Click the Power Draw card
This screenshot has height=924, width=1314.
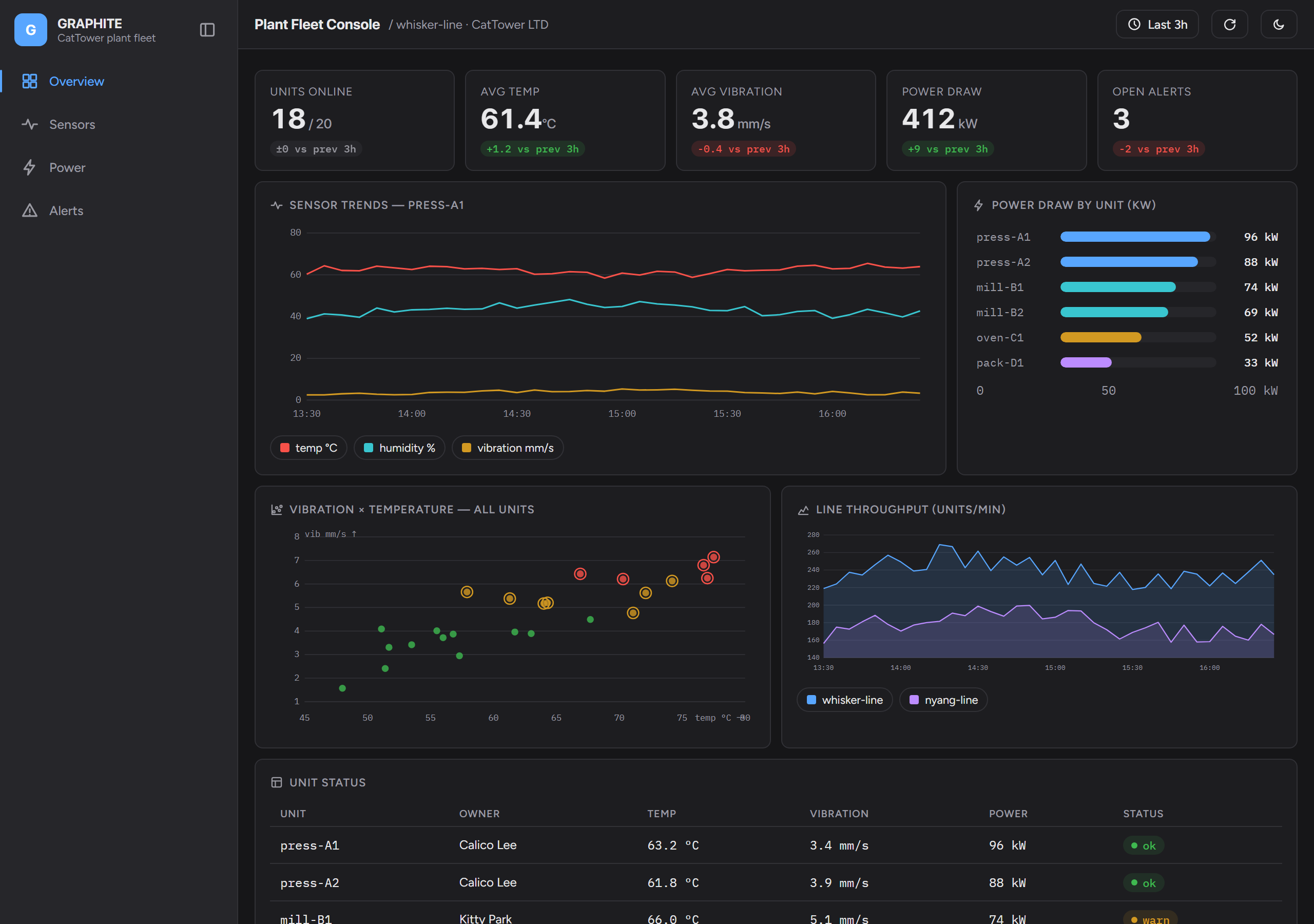pos(987,120)
